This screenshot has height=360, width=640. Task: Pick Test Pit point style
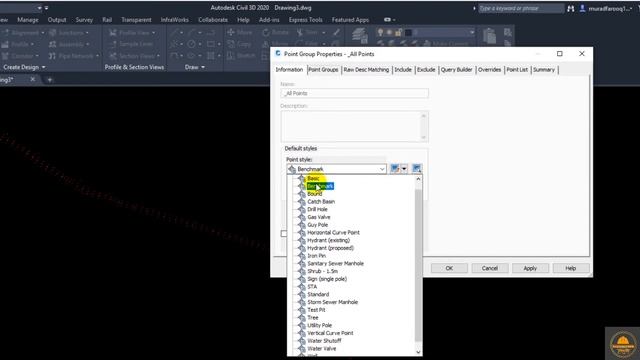coord(316,310)
